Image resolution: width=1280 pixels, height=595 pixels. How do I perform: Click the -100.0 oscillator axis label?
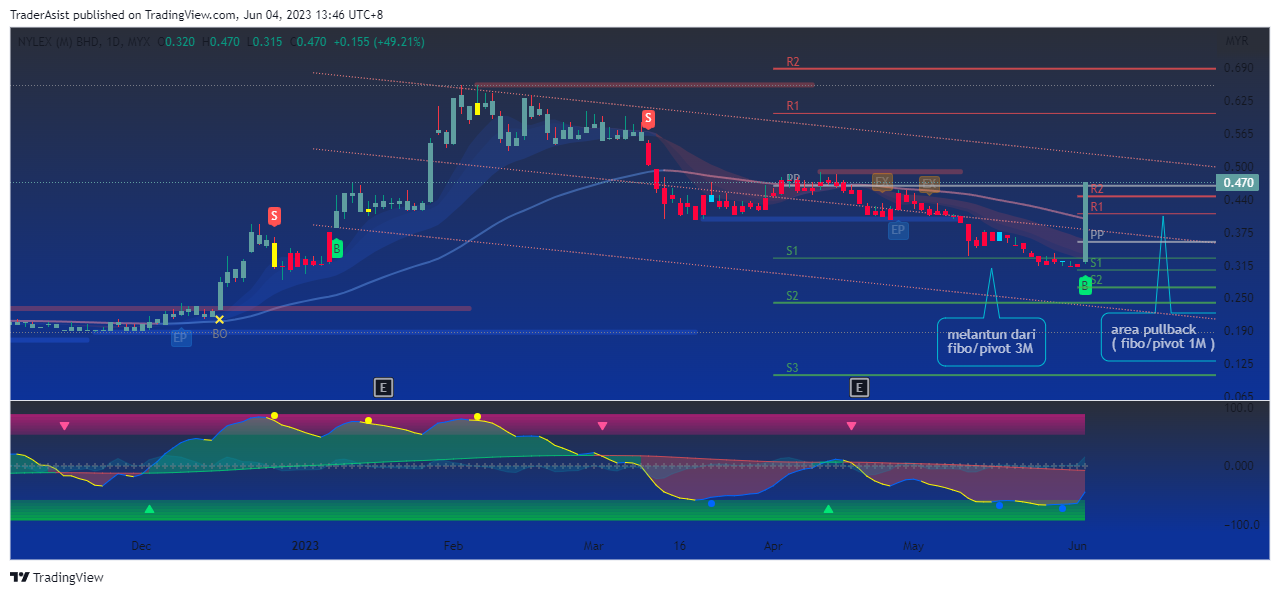coord(1240,525)
